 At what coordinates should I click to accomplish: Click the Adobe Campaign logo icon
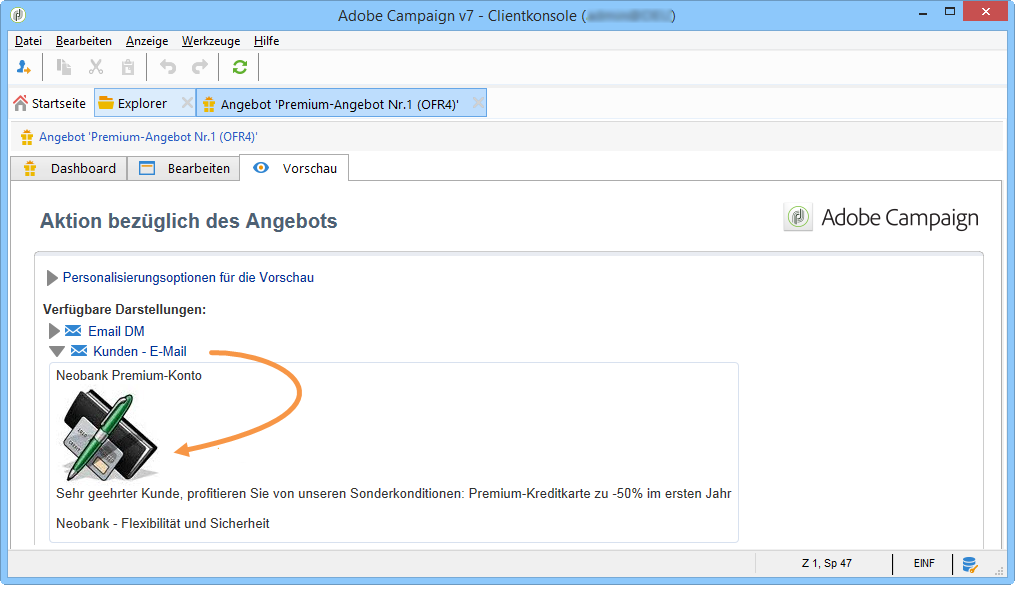click(x=798, y=217)
